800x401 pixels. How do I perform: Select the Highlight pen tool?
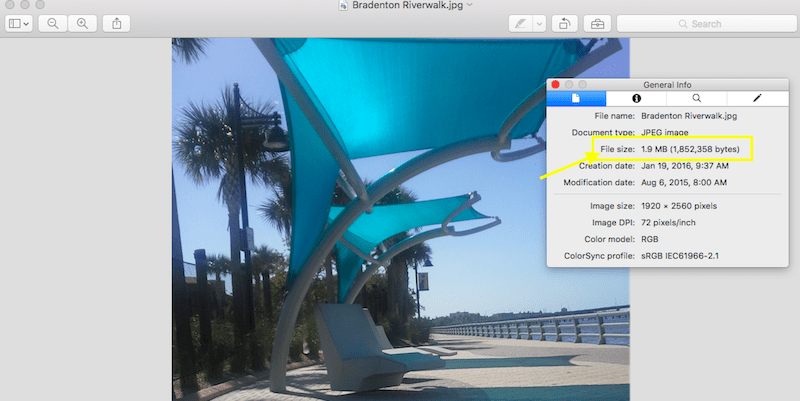pos(520,23)
